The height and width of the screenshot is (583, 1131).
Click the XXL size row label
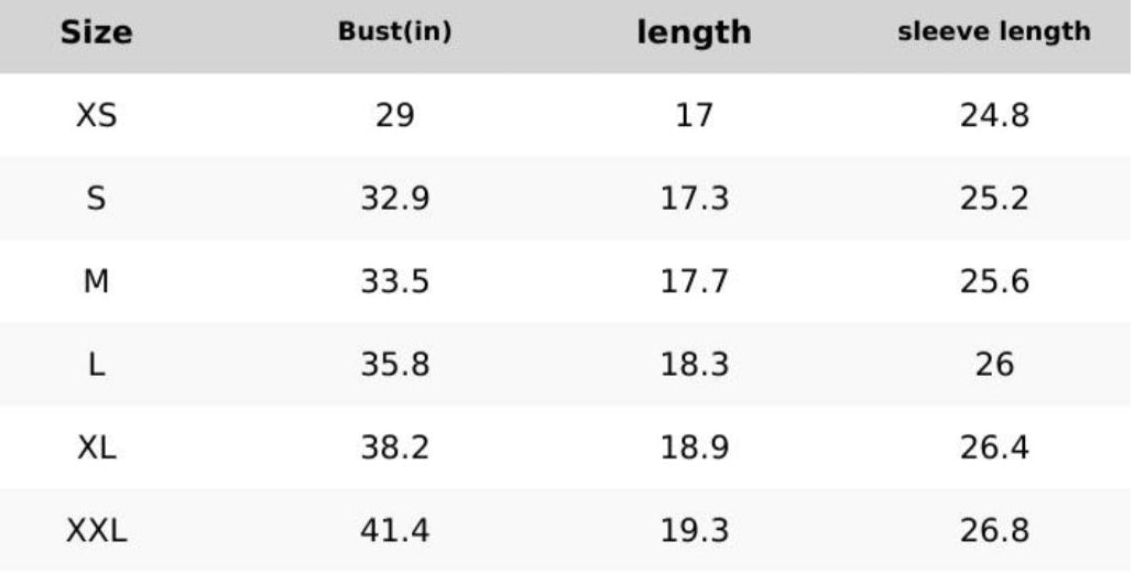tap(96, 530)
